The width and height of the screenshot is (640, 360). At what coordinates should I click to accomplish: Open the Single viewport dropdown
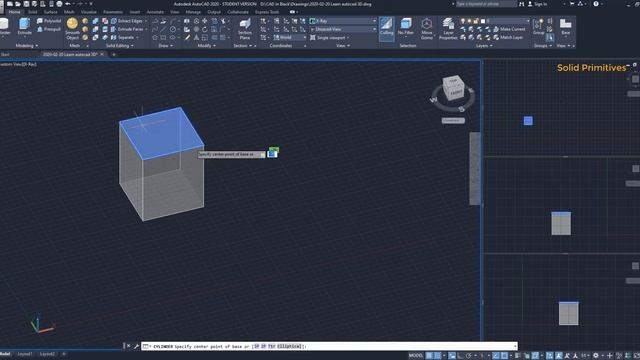point(330,38)
